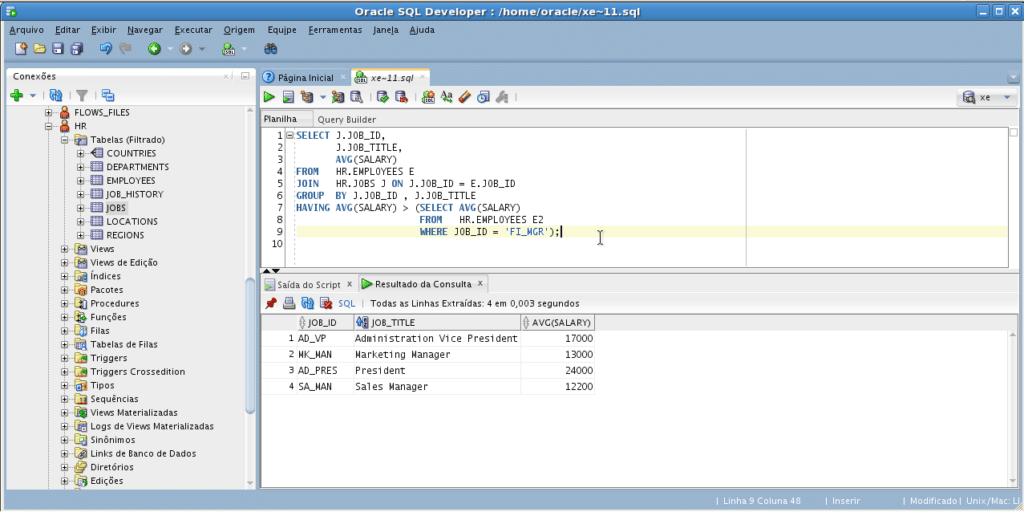Click the eraser Clear icon
The height and width of the screenshot is (512, 1024).
pos(464,97)
